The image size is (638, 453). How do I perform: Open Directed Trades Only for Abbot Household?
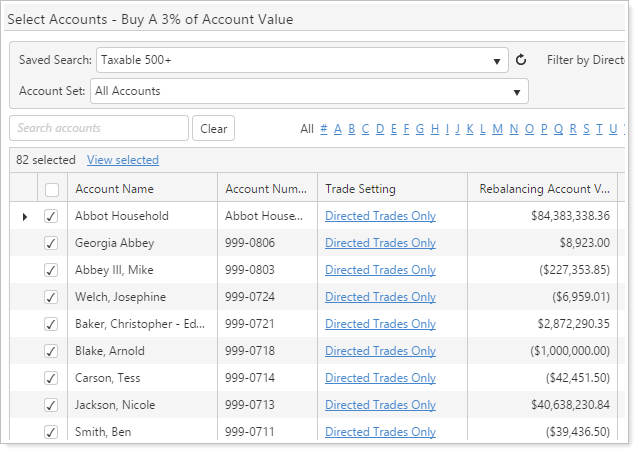[x=380, y=216]
